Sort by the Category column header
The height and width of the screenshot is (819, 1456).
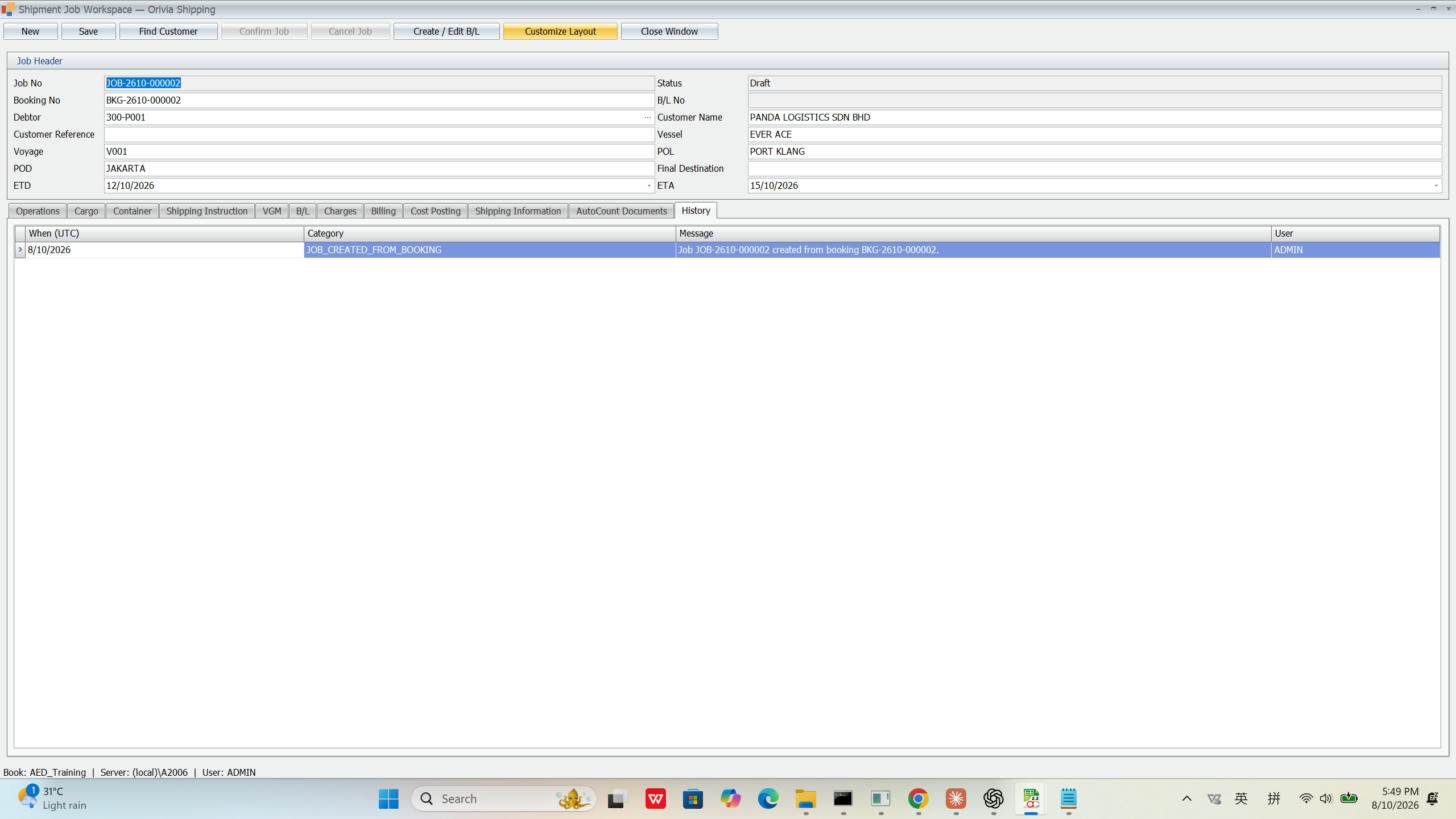490,233
